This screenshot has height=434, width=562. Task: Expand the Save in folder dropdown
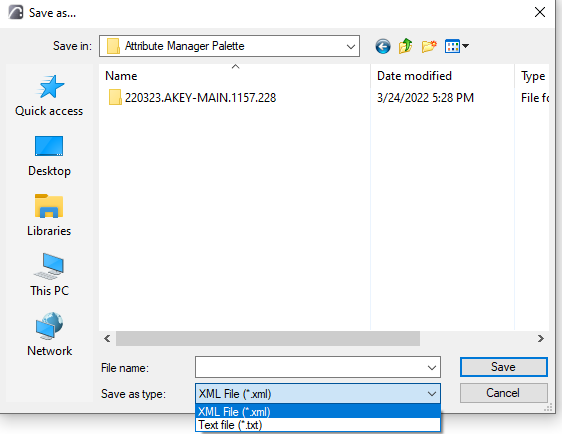pyautogui.click(x=351, y=46)
